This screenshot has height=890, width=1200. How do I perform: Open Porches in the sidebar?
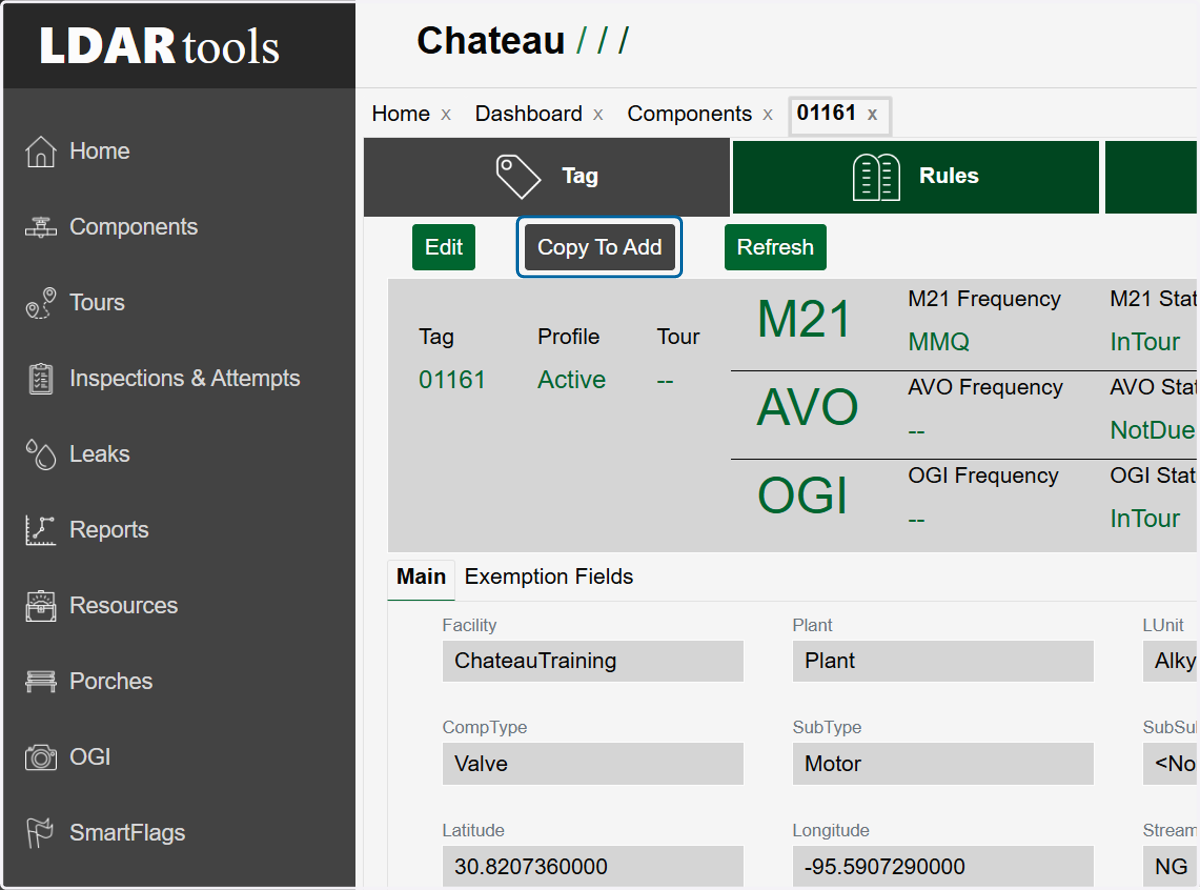[111, 682]
